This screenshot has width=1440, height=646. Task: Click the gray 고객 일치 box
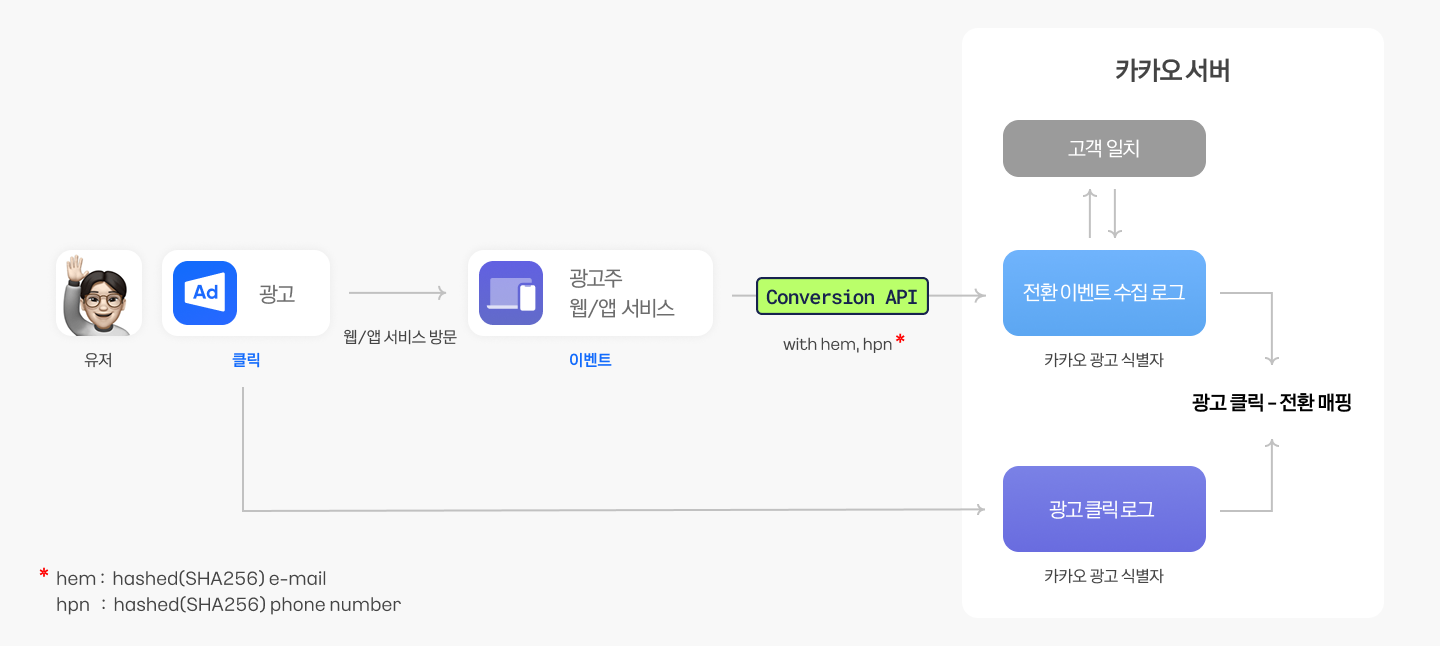click(x=1104, y=149)
